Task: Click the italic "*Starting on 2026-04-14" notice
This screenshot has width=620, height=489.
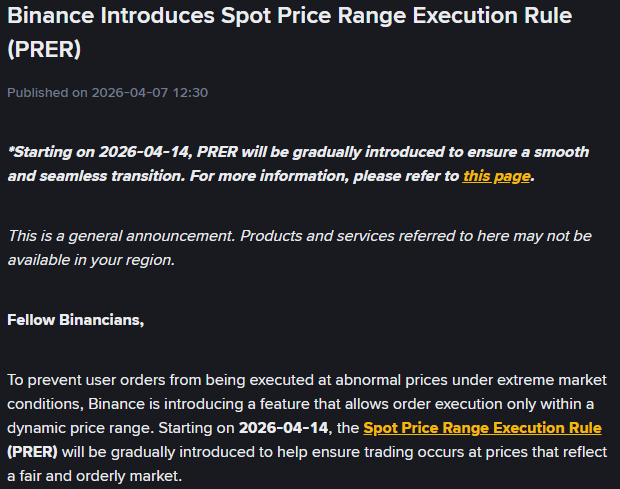Action: pyautogui.click(x=100, y=152)
